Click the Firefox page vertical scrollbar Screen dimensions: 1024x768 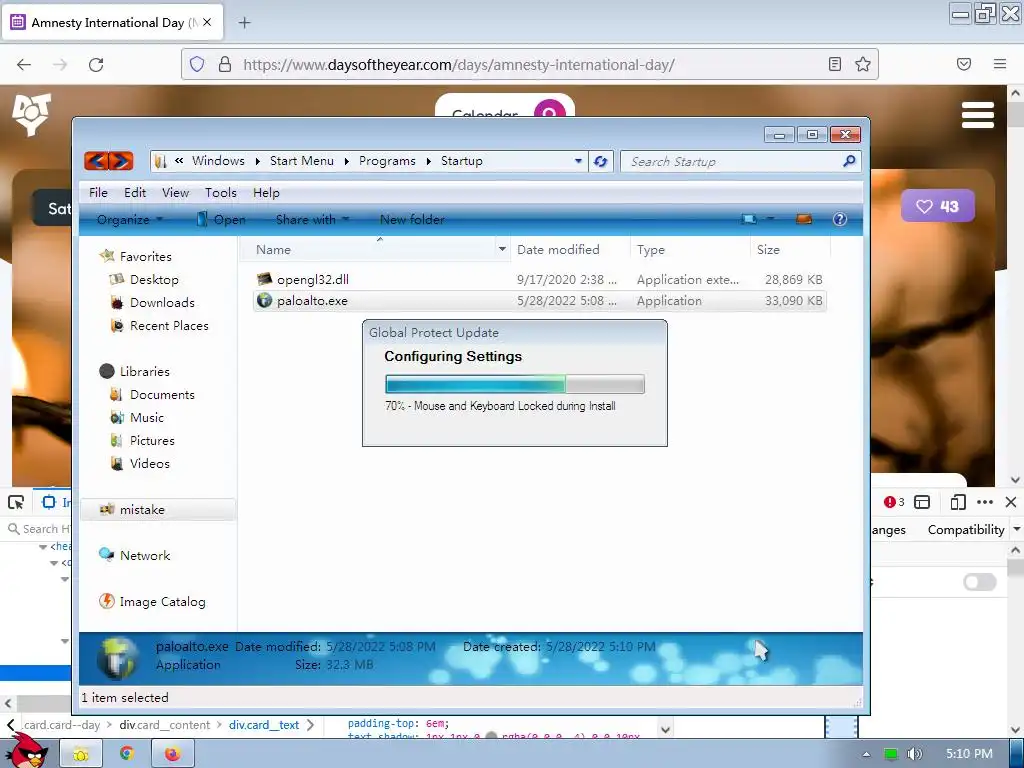[1015, 286]
